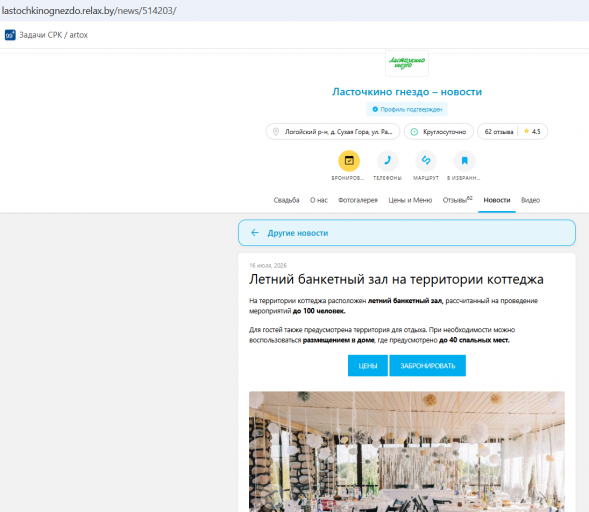Open the Задачи СРК / artox bookmark
Image resolution: width=589 pixels, height=512 pixels.
point(46,35)
